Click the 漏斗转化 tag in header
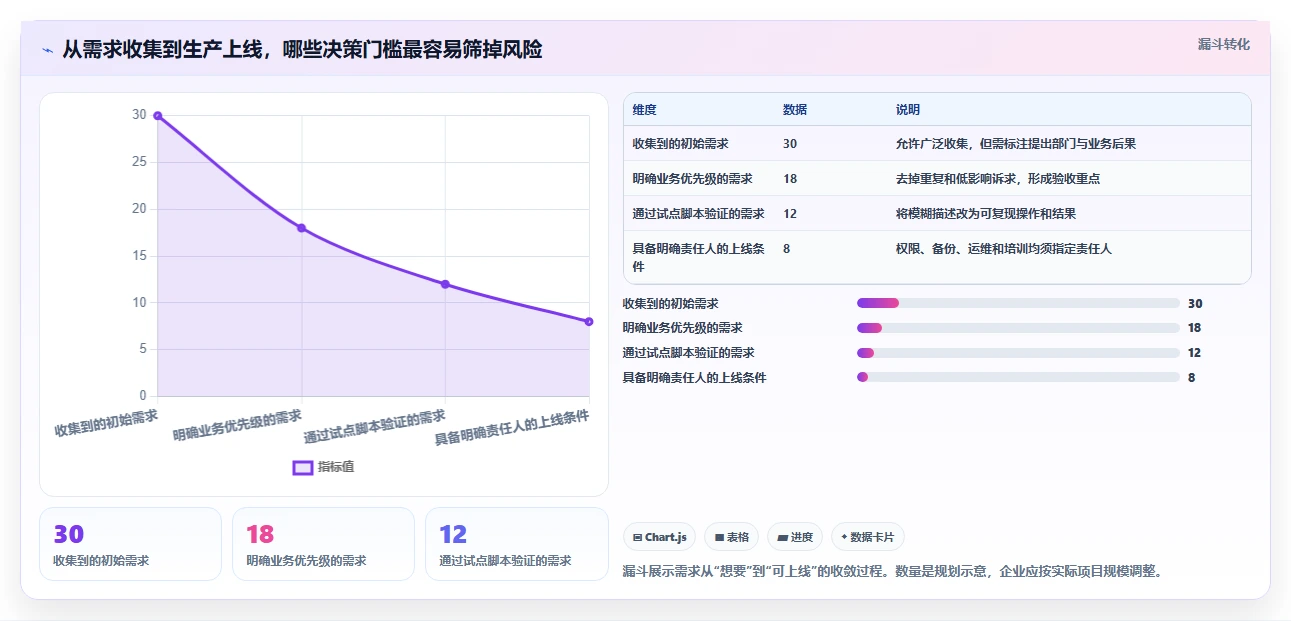 coord(1224,45)
